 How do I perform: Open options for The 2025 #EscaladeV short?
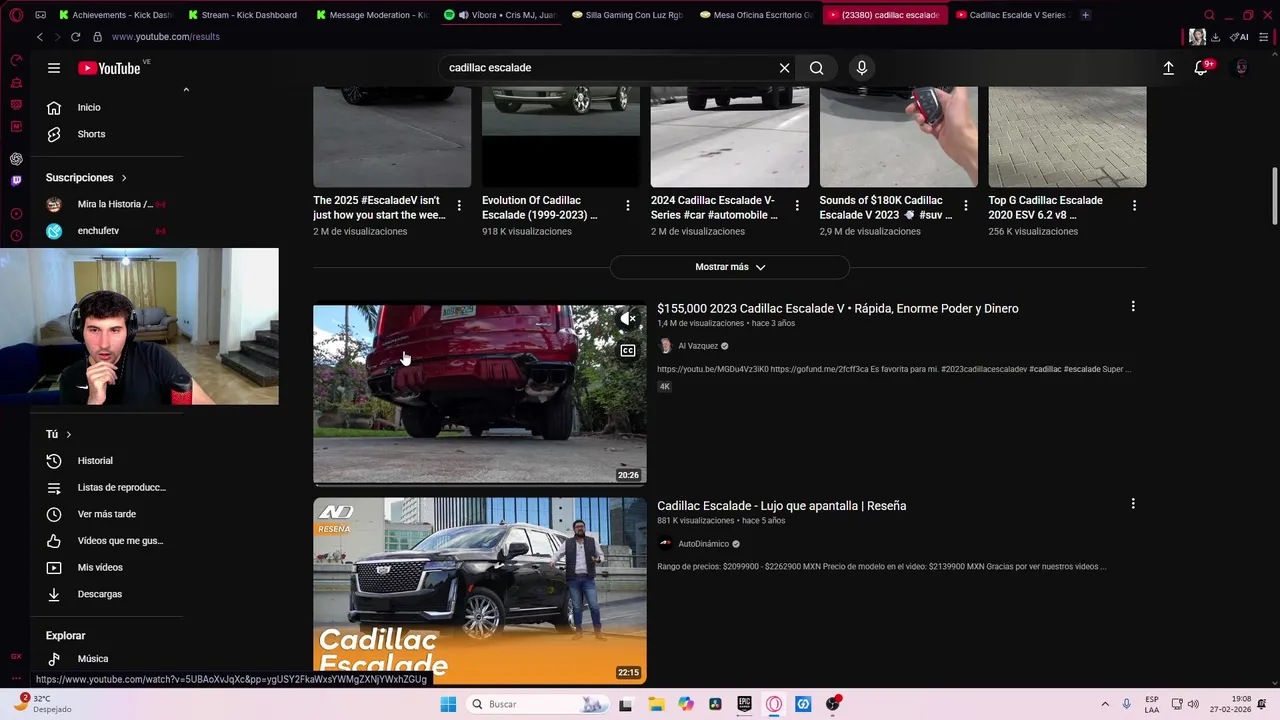tap(459, 205)
